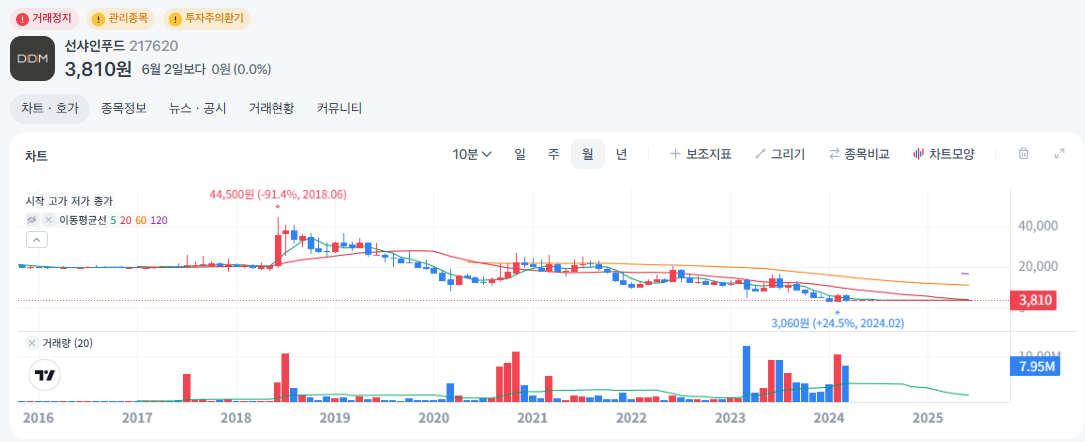Viewport: 1085px width, 442px height.
Task: Click the 선샤인푸드 stock name
Action: coord(95,46)
